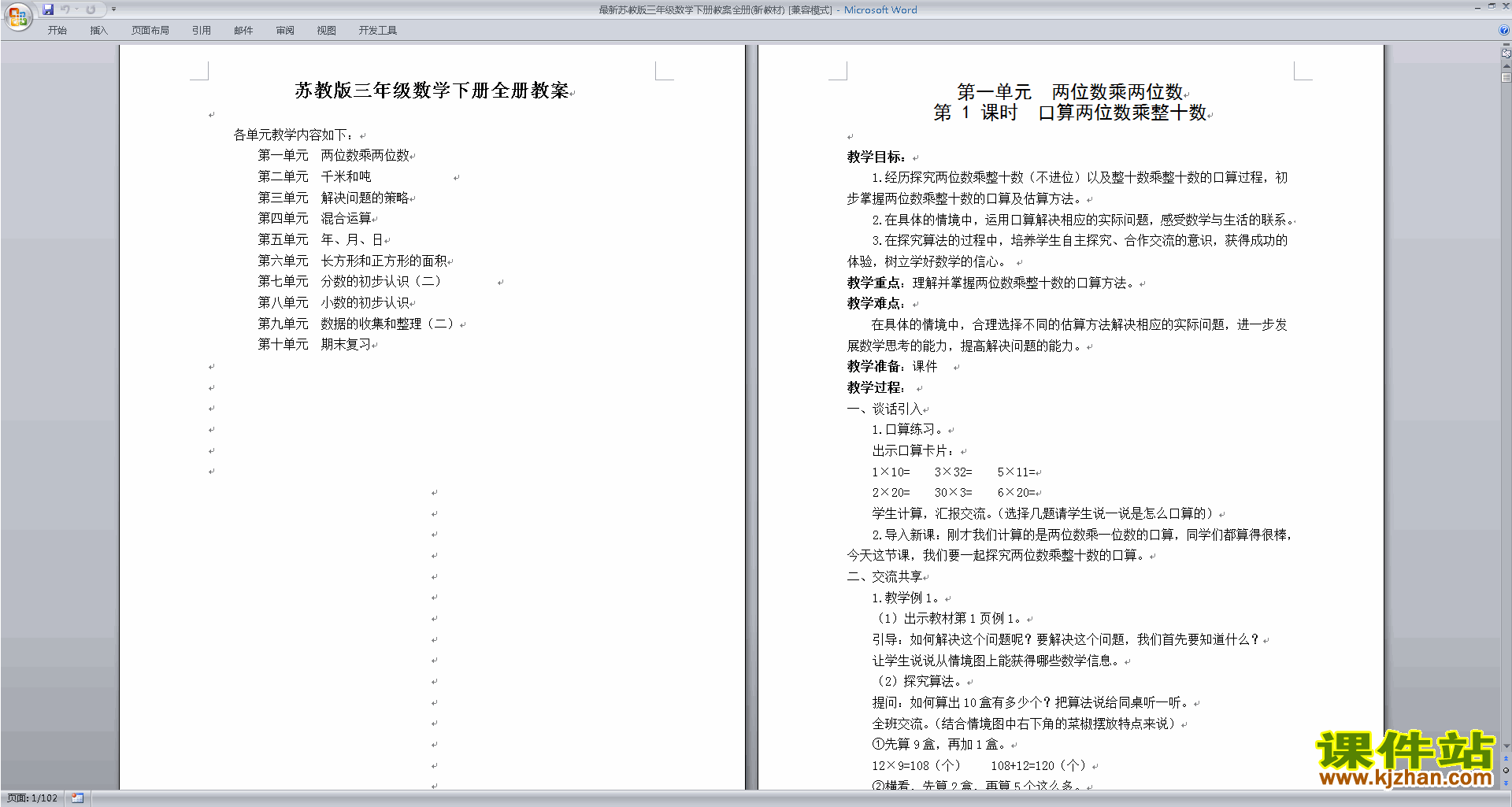The width and height of the screenshot is (1512, 807).
Task: Open Microsoft Word Help
Action: (1504, 30)
